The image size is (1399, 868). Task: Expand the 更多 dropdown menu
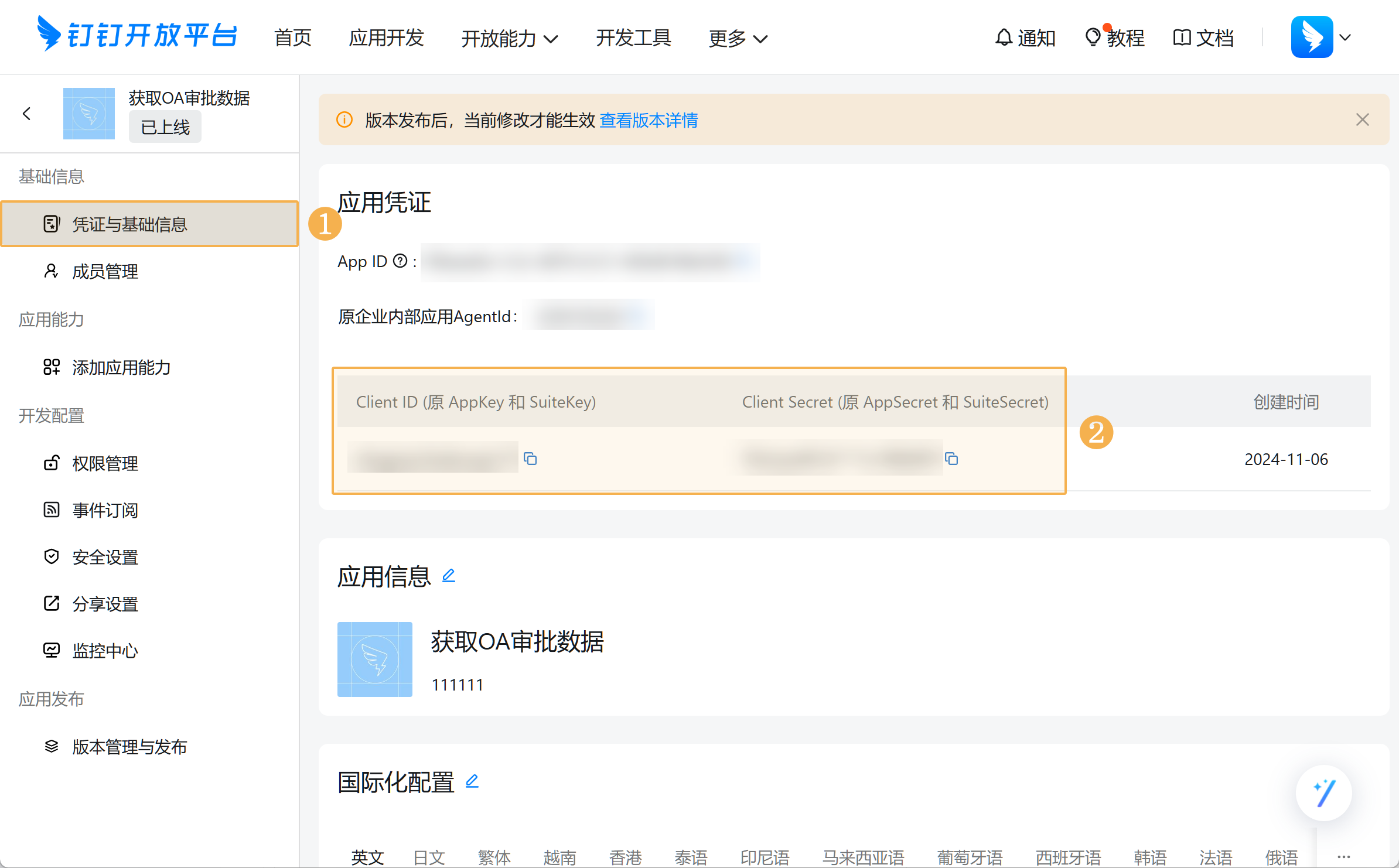738,39
